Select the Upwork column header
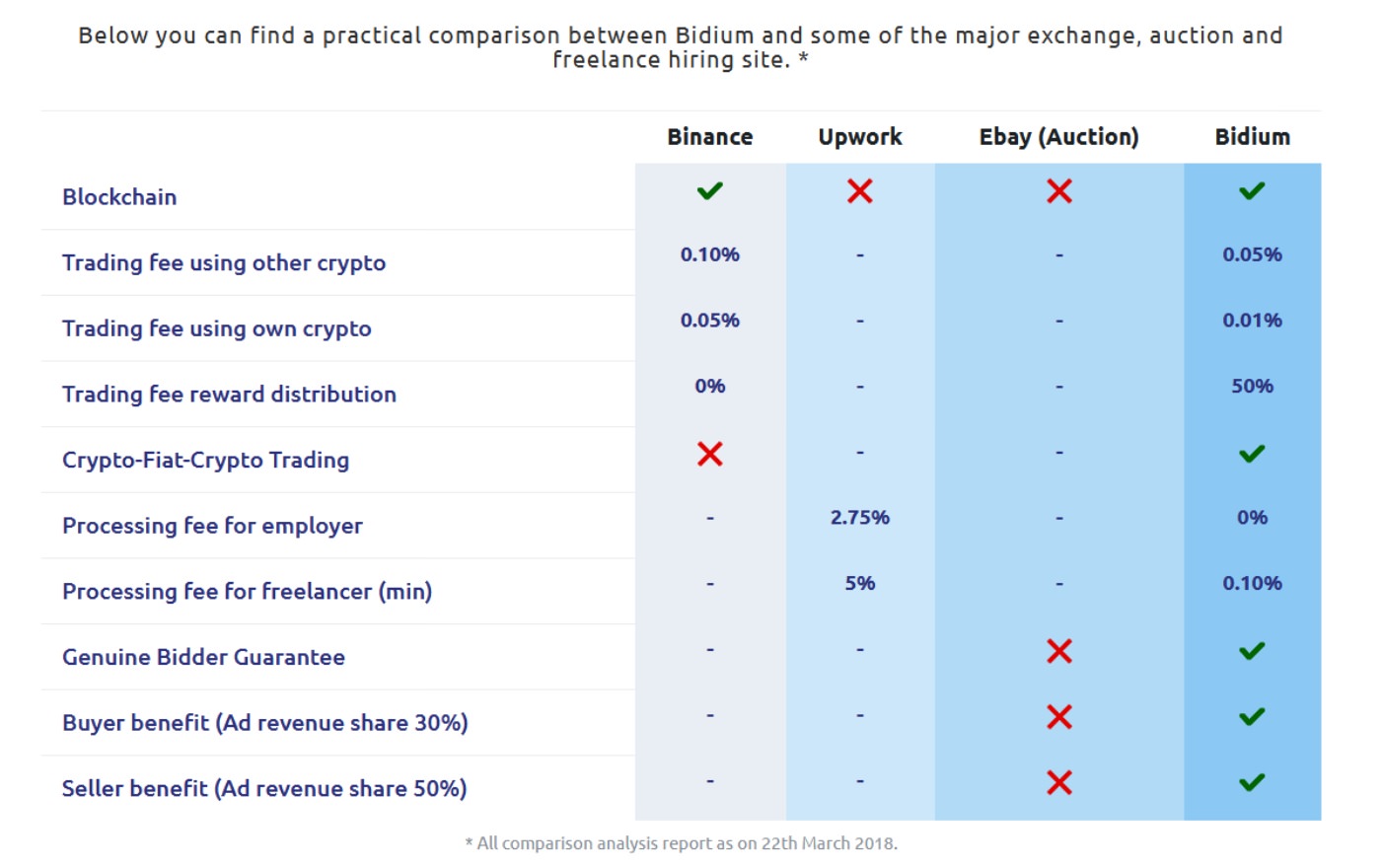The width and height of the screenshot is (1382, 868). point(859,137)
